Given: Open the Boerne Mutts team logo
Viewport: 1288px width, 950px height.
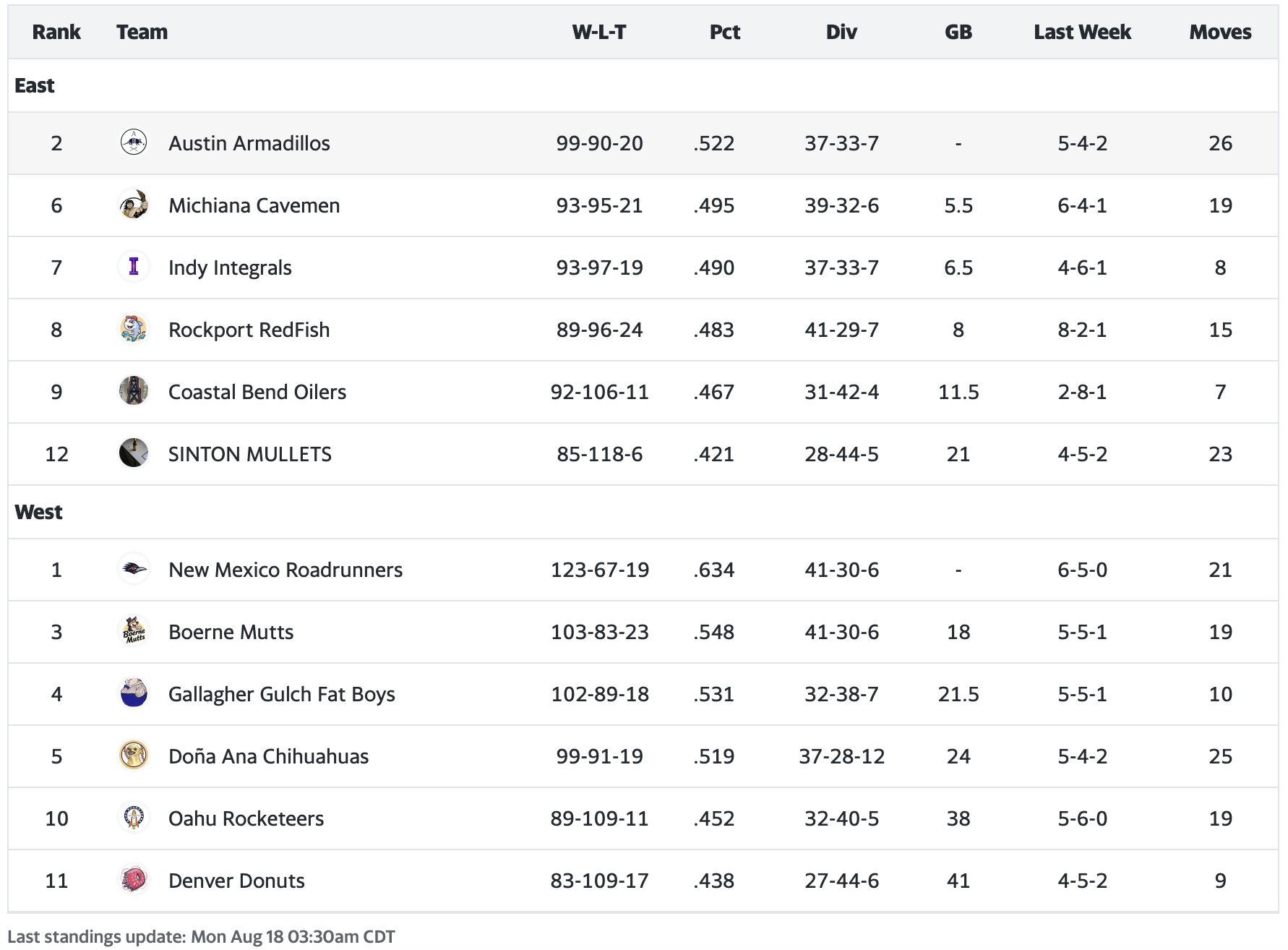Looking at the screenshot, I should pyautogui.click(x=134, y=631).
